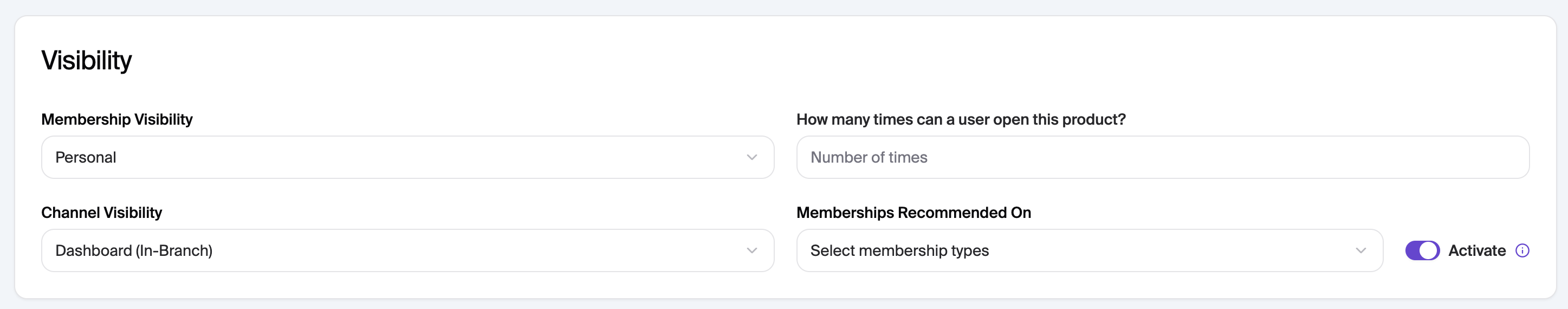Image resolution: width=1568 pixels, height=309 pixels.
Task: Click the Channel Visibility chevron arrow
Action: click(x=751, y=250)
